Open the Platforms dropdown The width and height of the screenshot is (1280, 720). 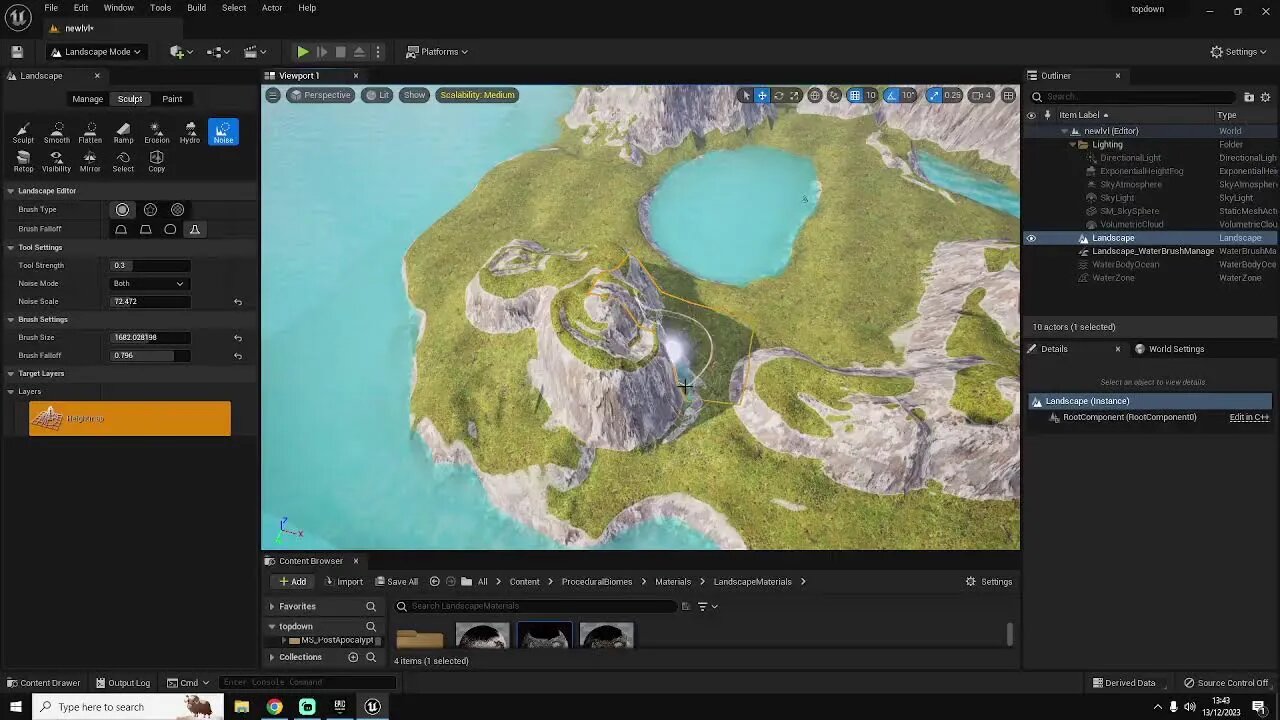coord(437,52)
